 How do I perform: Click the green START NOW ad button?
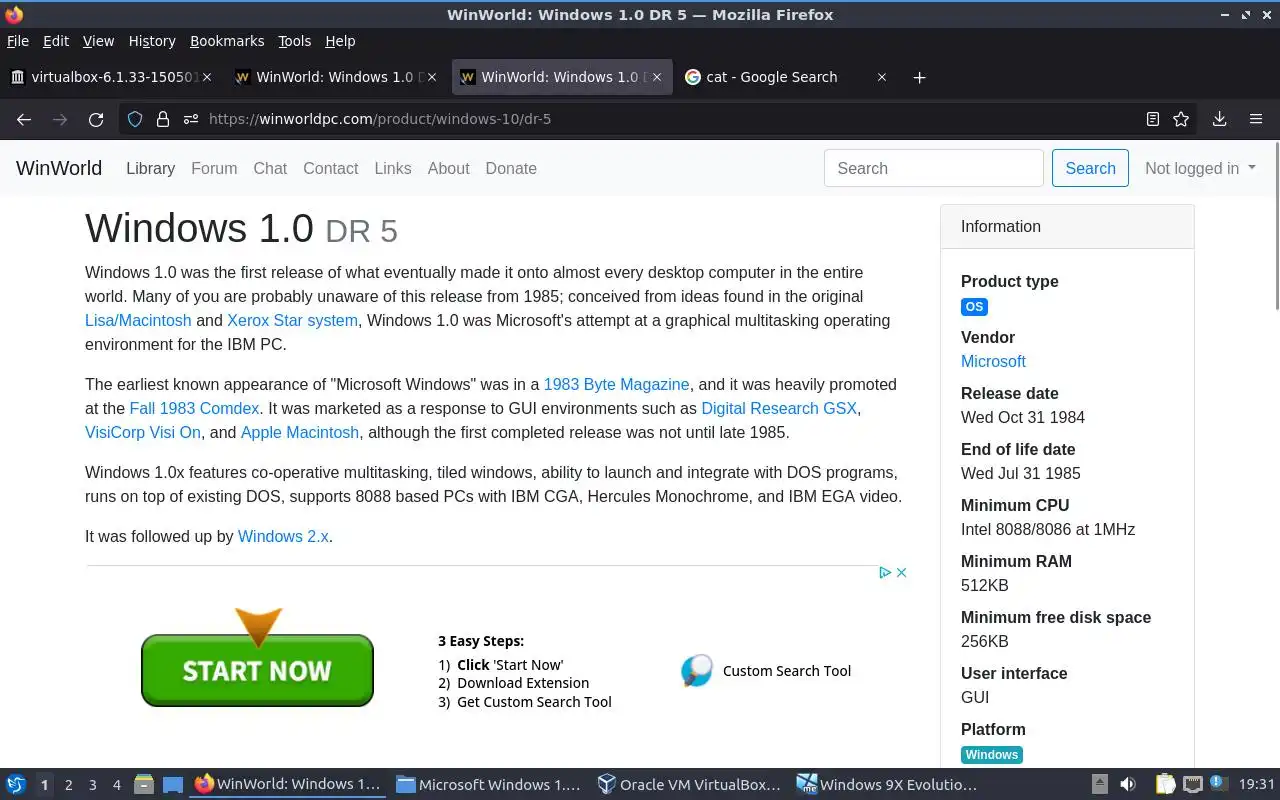(257, 670)
